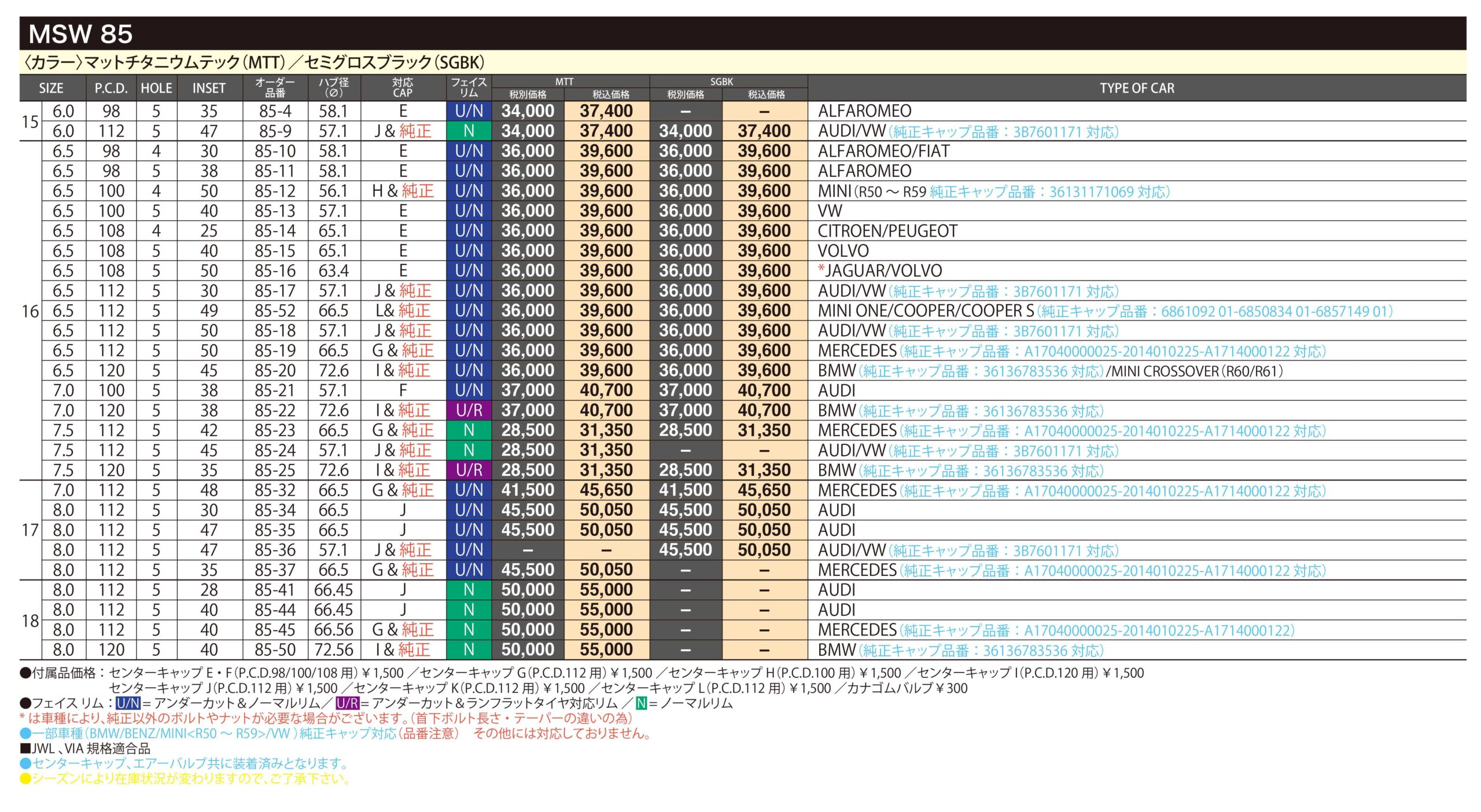Select the 純正キャップ対応 blue footnote
Image resolution: width=1481 pixels, height=812 pixels.
coord(336,733)
